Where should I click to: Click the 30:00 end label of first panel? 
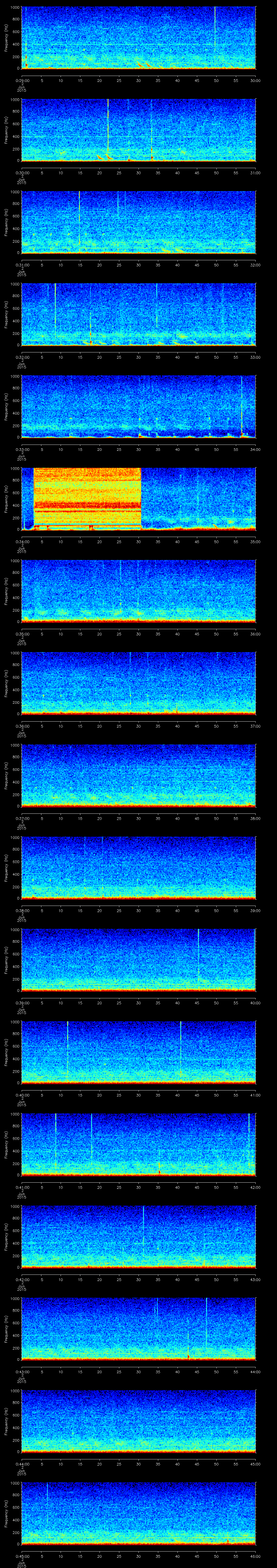(x=255, y=80)
